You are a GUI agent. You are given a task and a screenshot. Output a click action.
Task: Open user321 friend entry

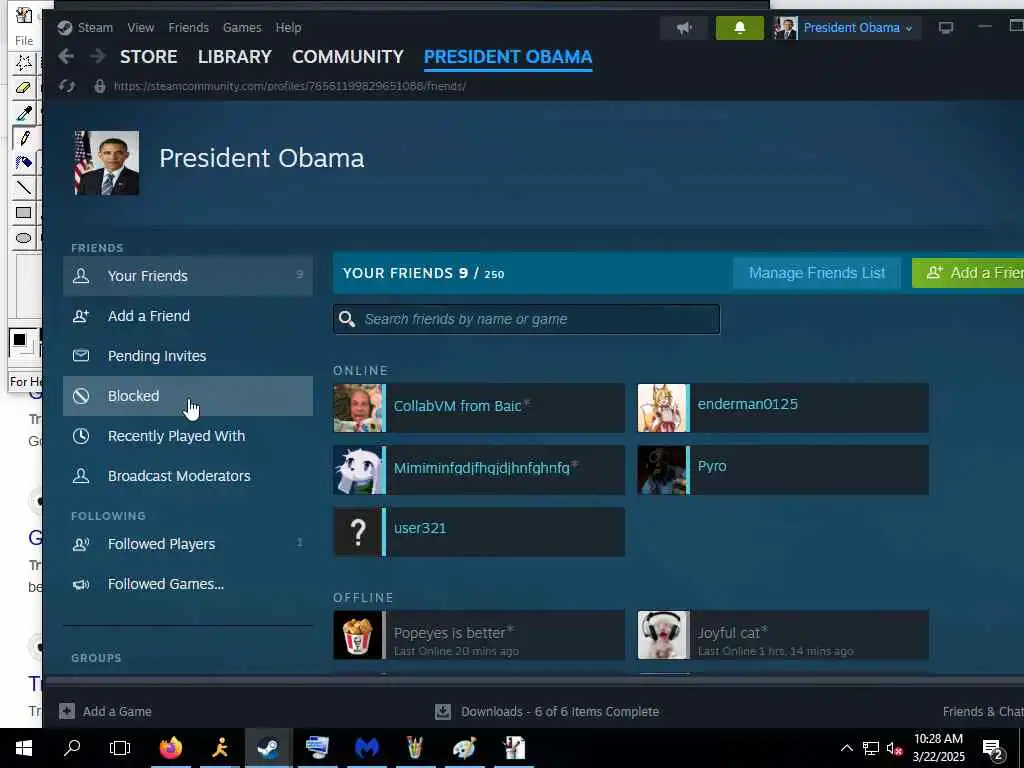[x=479, y=532]
